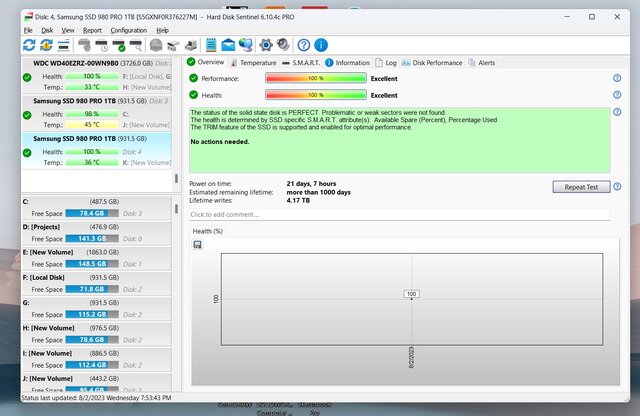640x416 pixels.
Task: Click the speaker sound icon in toolbar
Action: (283, 45)
